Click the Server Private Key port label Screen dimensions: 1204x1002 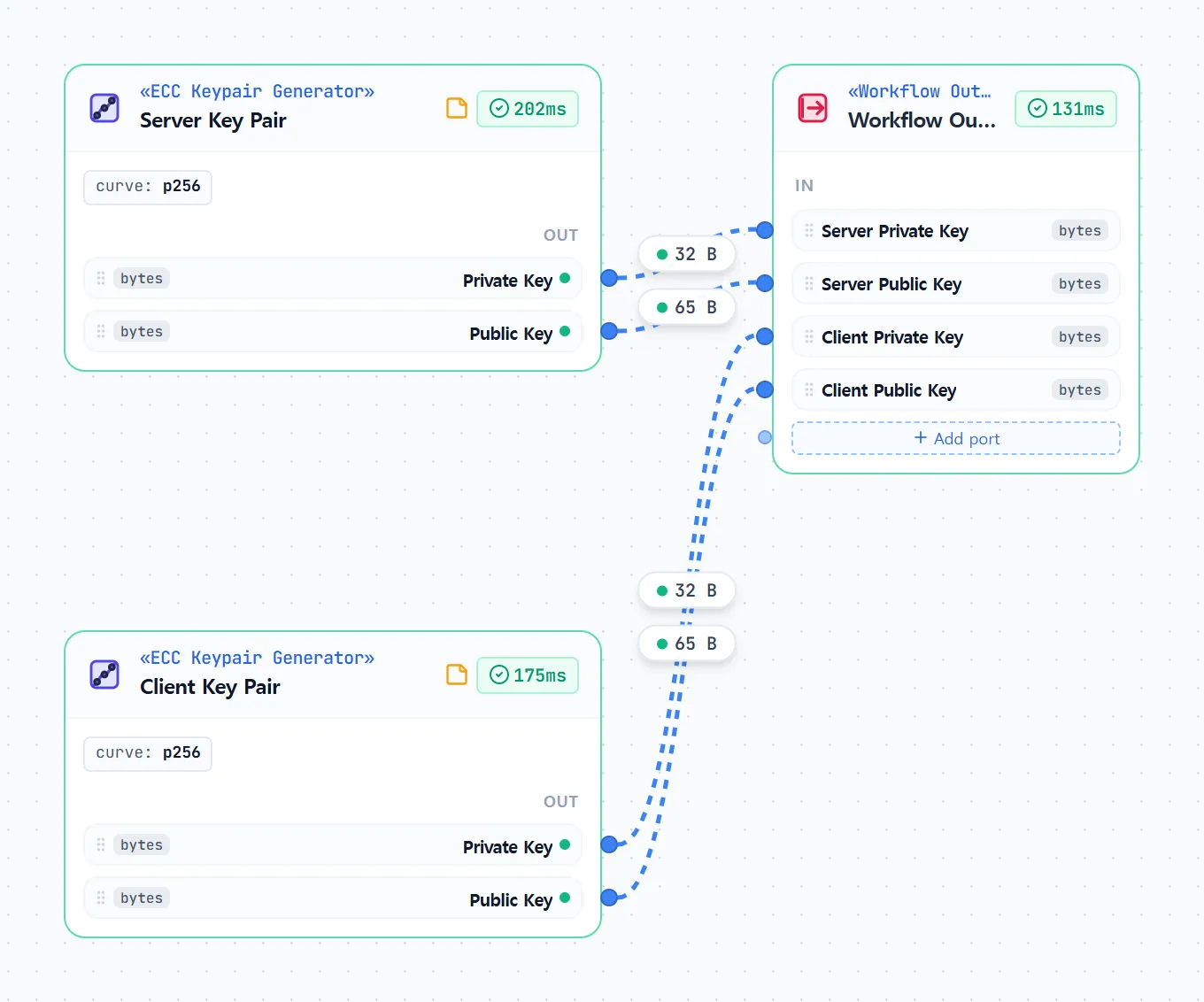pyautogui.click(x=895, y=231)
